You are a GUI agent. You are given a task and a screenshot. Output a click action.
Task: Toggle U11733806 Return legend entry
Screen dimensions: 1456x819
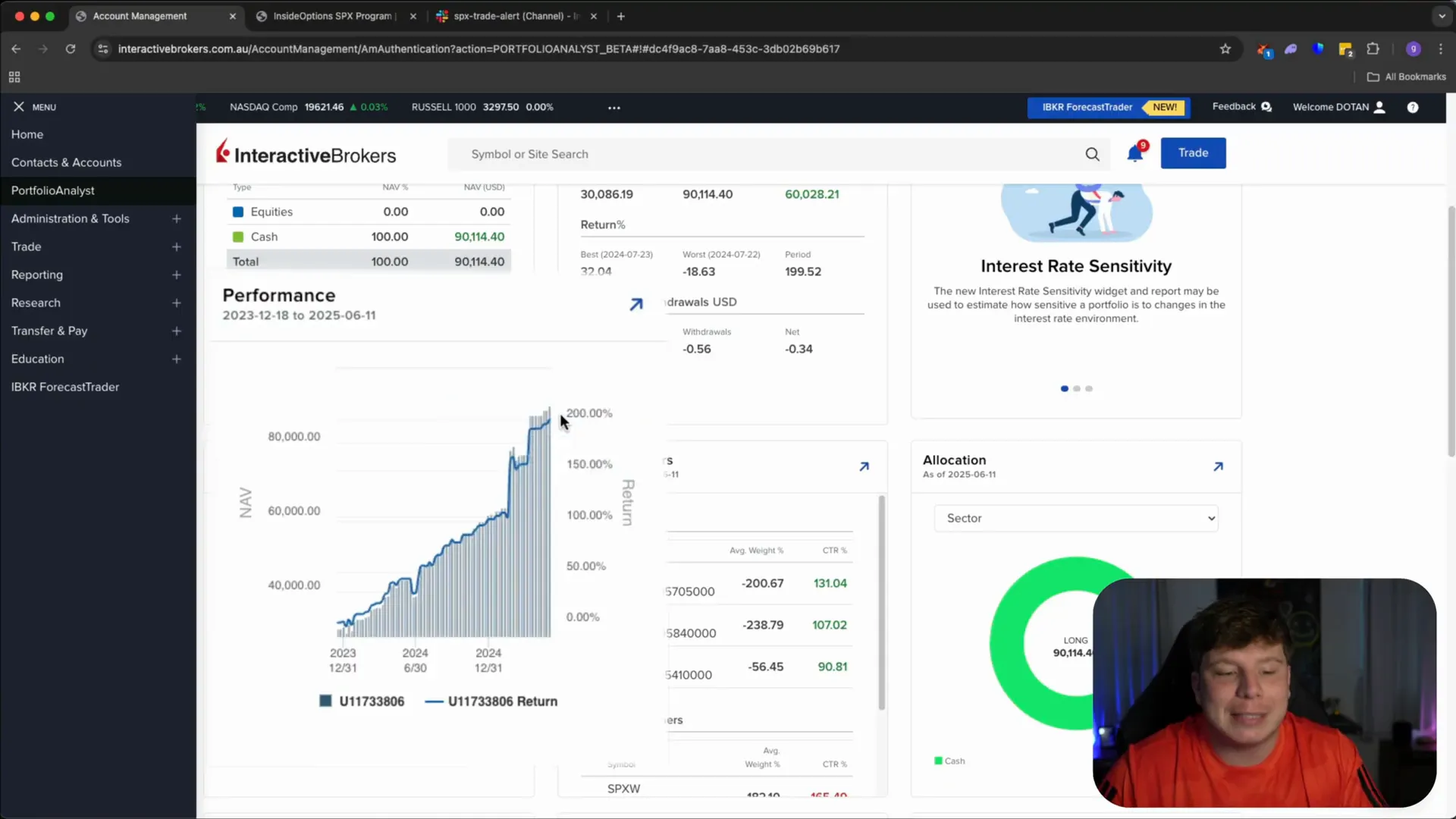[x=491, y=701]
